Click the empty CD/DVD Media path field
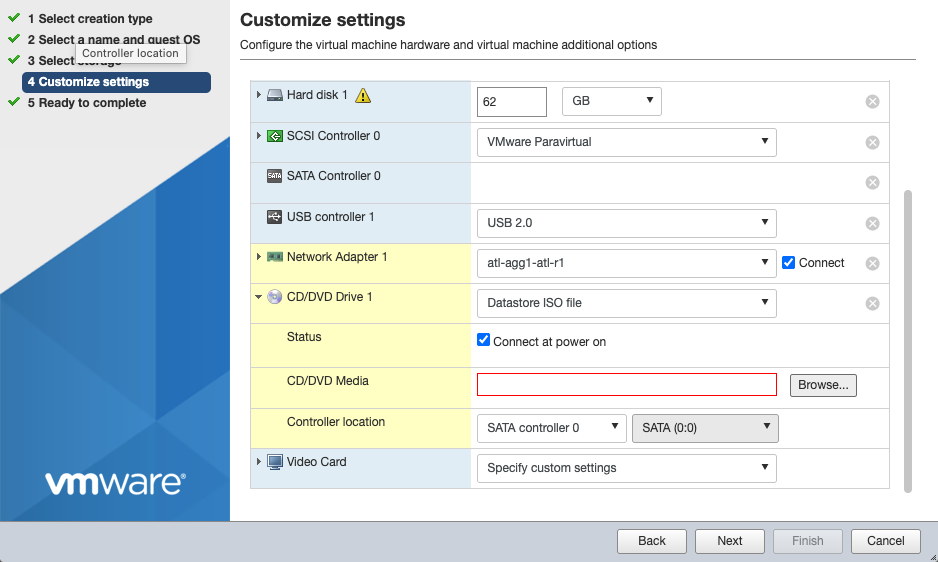Screen dimensions: 938x562 coord(626,385)
